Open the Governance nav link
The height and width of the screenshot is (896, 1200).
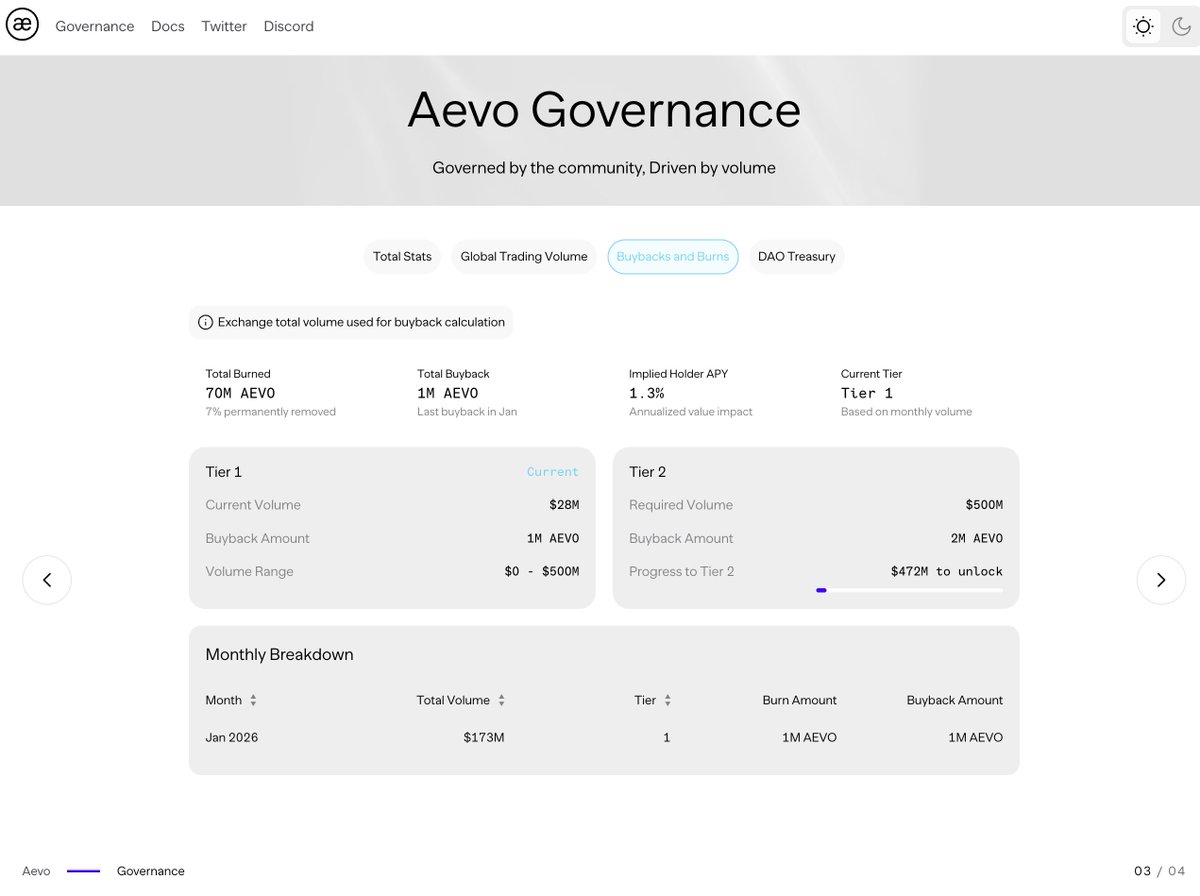[95, 27]
